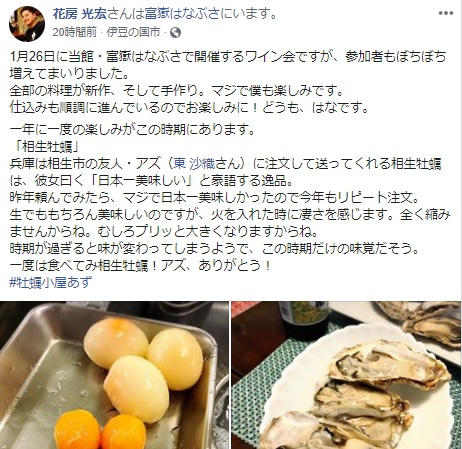The height and width of the screenshot is (449, 462).
Task: Click the dark bottle in the oyster photo
Action: pyautogui.click(x=303, y=320)
